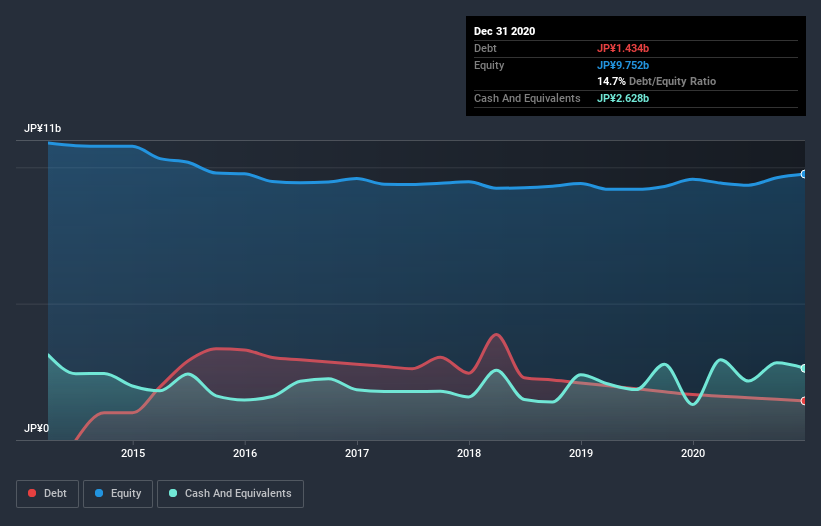Viewport: 821px width, 526px height.
Task: Click the 2020 x-axis label
Action: [x=693, y=453]
